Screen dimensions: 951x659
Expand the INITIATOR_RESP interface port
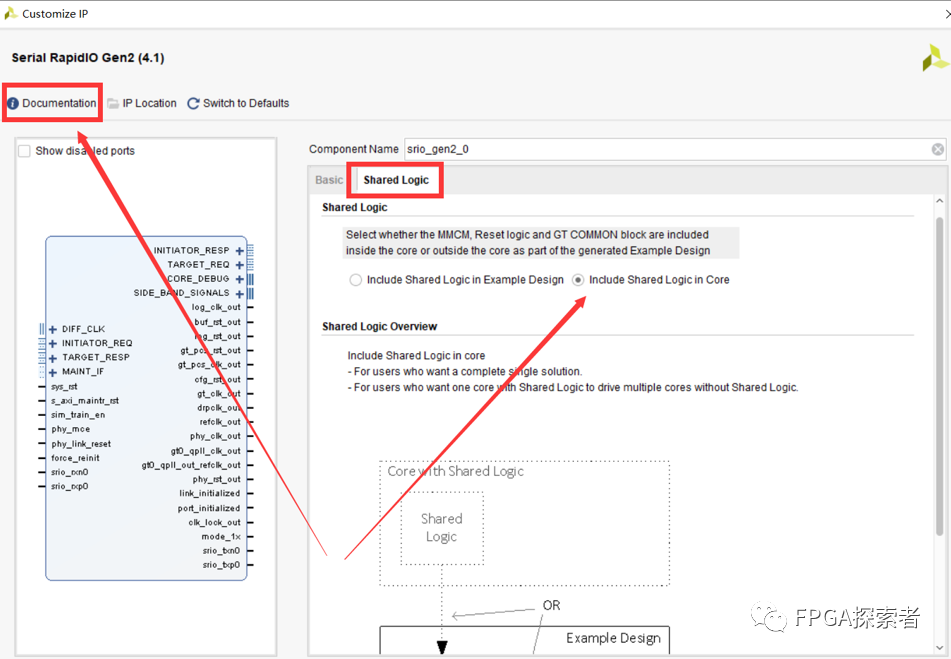[x=240, y=250]
